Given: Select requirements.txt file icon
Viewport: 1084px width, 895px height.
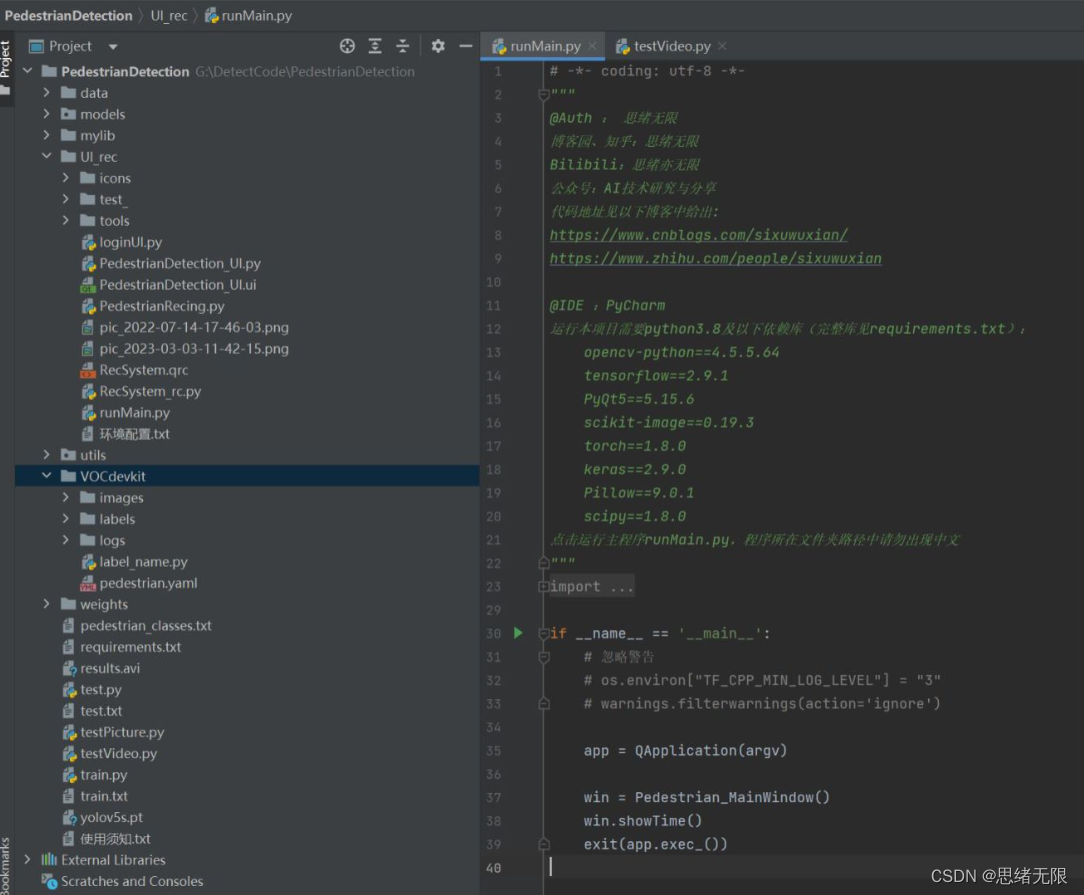Looking at the screenshot, I should click(x=68, y=647).
